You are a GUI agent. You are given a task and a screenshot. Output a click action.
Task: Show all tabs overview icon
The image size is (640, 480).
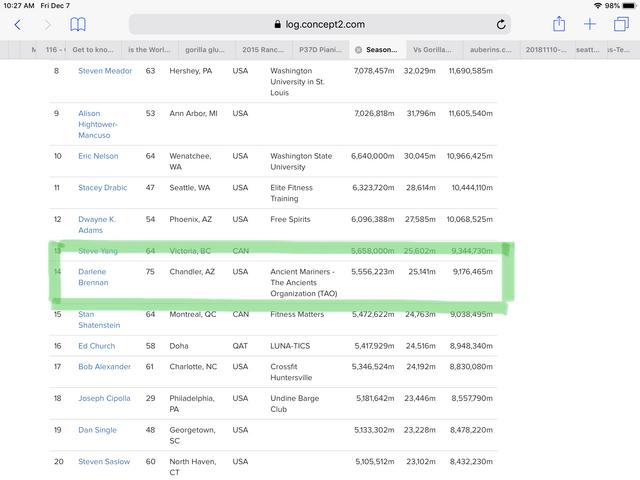[x=621, y=24]
